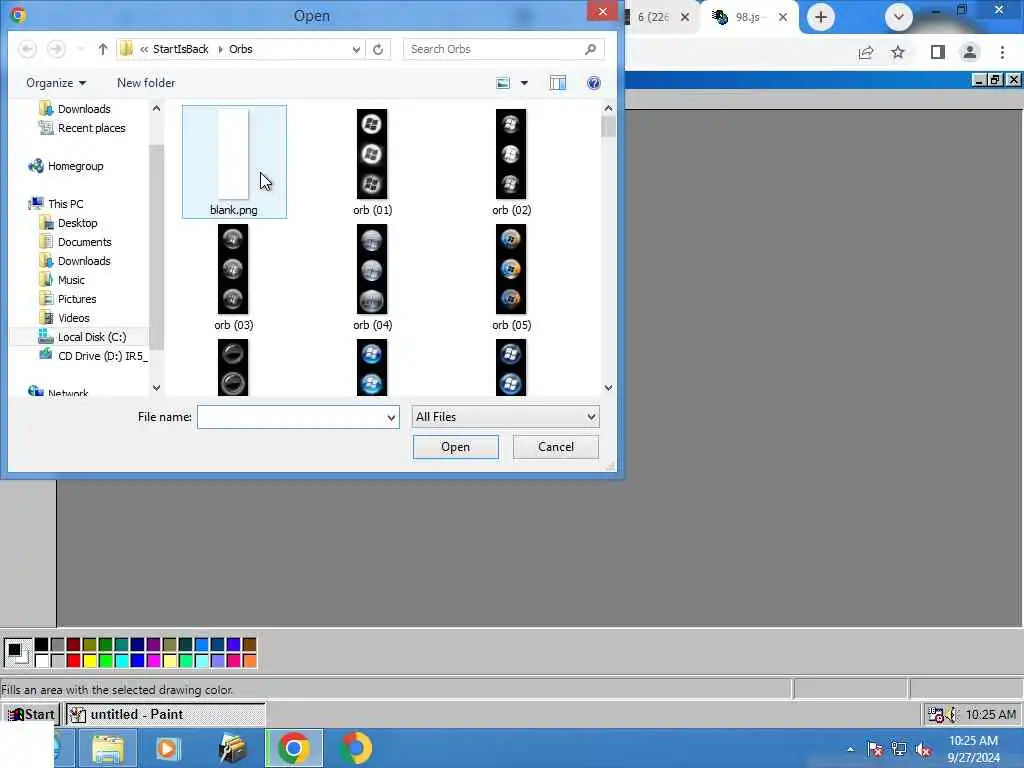Pick the black color in Paint palette
This screenshot has height=768, width=1024.
tap(41, 645)
